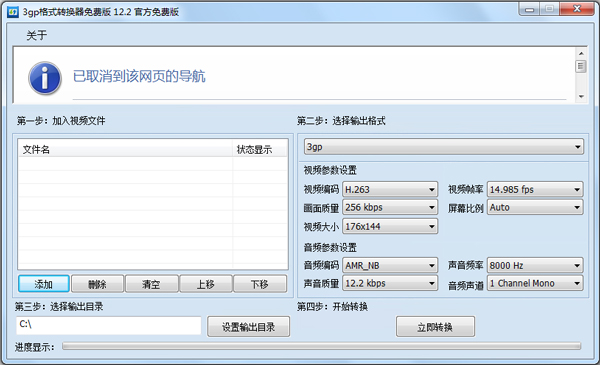Image resolution: width=600 pixels, height=365 pixels.
Task: Open 声音质量 12.2 kbps dropdown
Action: (390, 283)
